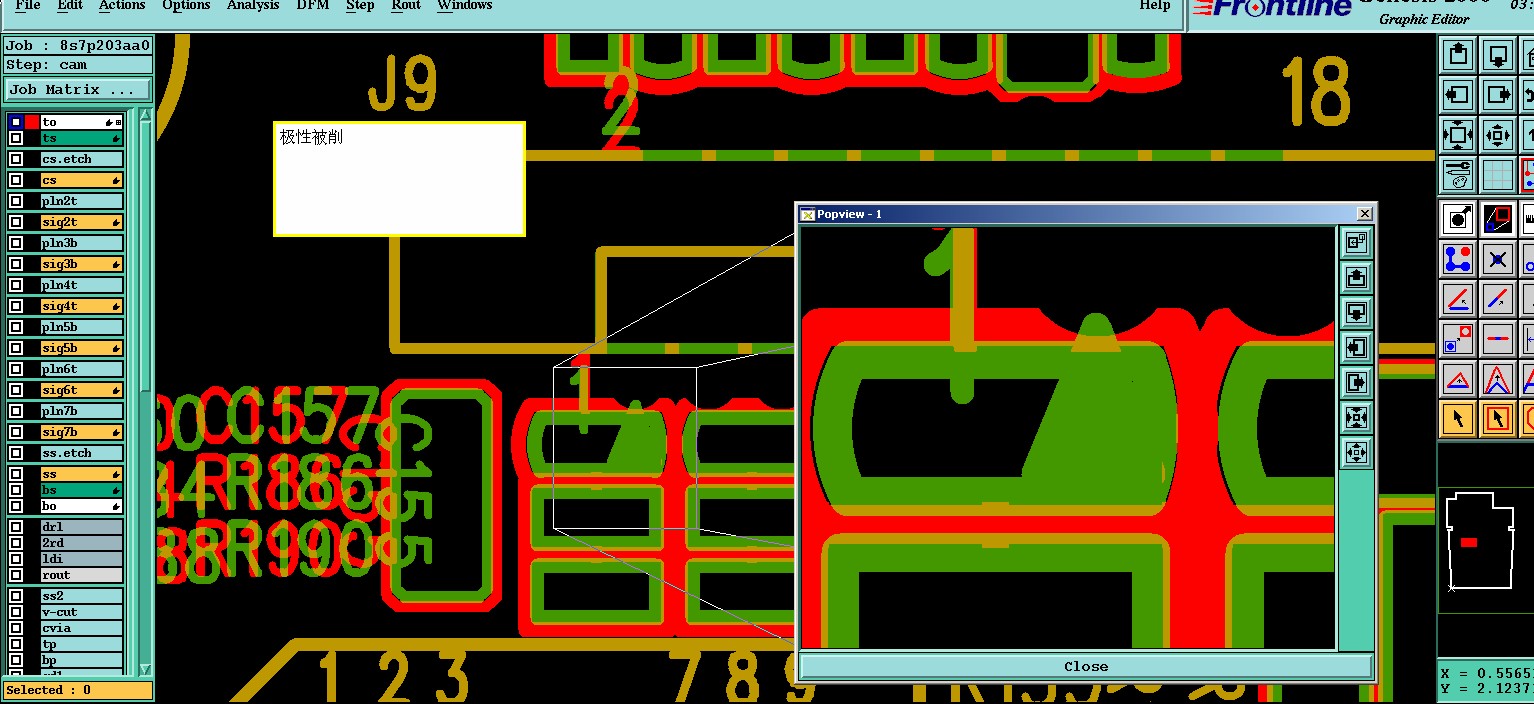
Task: Enable the drl layer checkbox
Action: click(16, 527)
